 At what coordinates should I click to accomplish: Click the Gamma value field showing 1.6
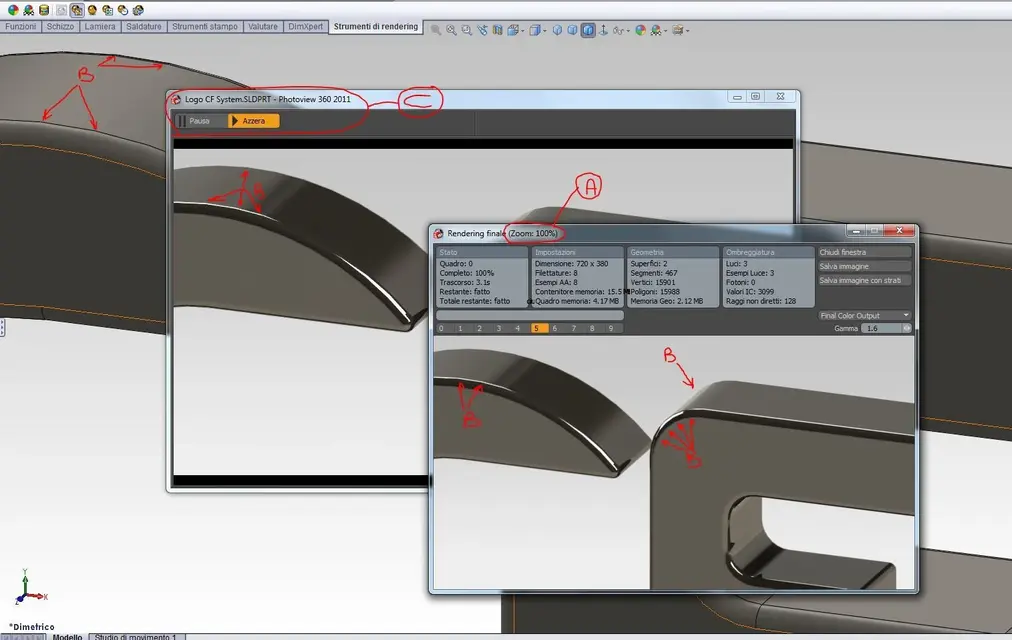tap(882, 328)
